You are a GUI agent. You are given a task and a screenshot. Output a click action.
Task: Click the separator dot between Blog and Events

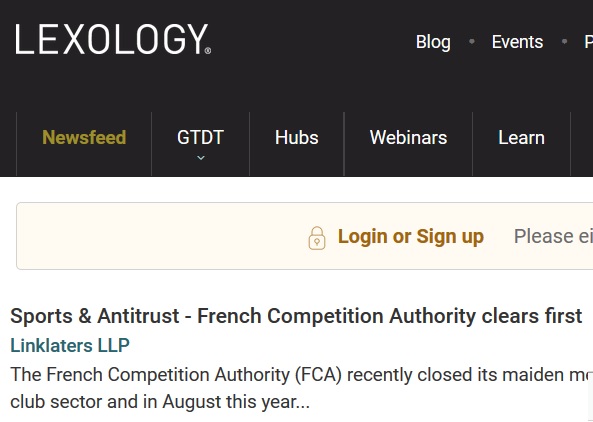(472, 41)
